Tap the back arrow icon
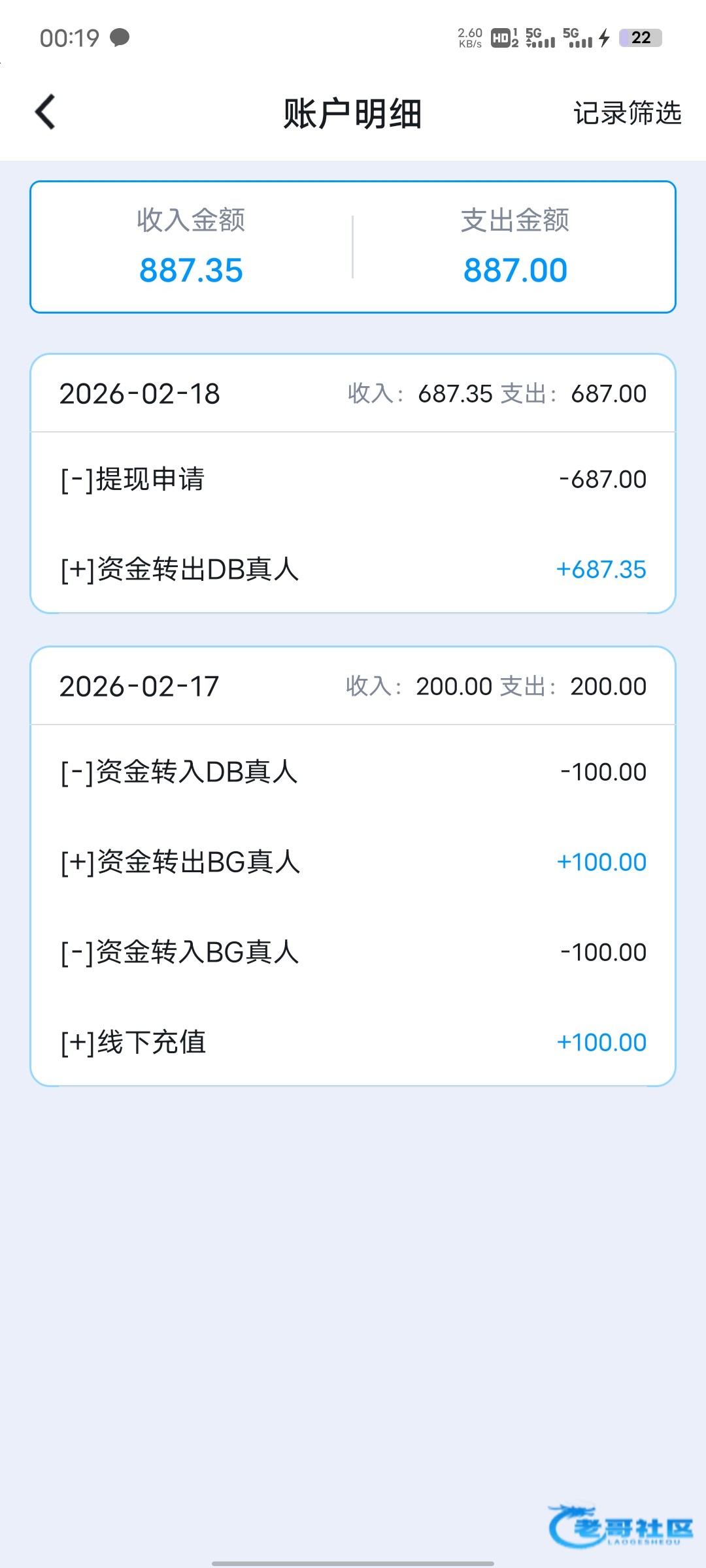The image size is (706, 1568). (45, 112)
